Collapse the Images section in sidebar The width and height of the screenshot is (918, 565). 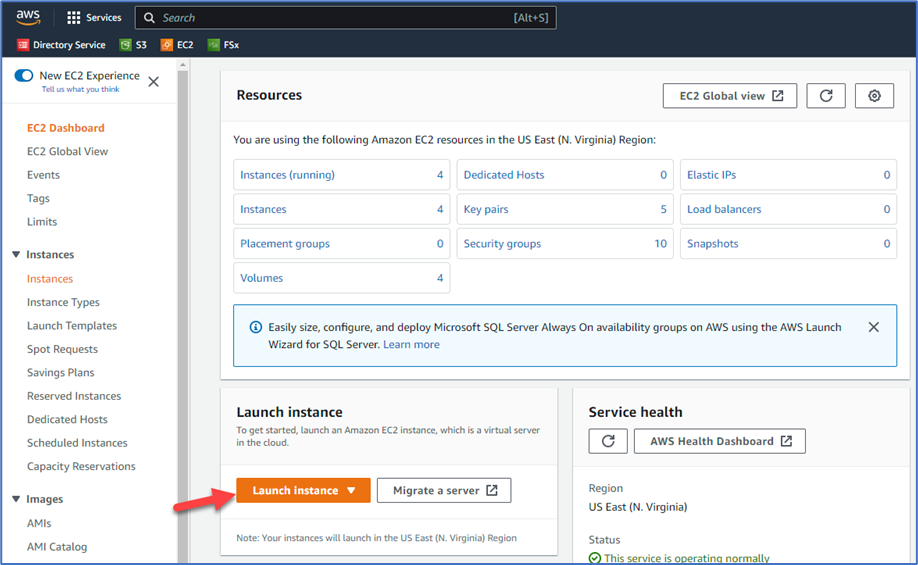(16, 499)
